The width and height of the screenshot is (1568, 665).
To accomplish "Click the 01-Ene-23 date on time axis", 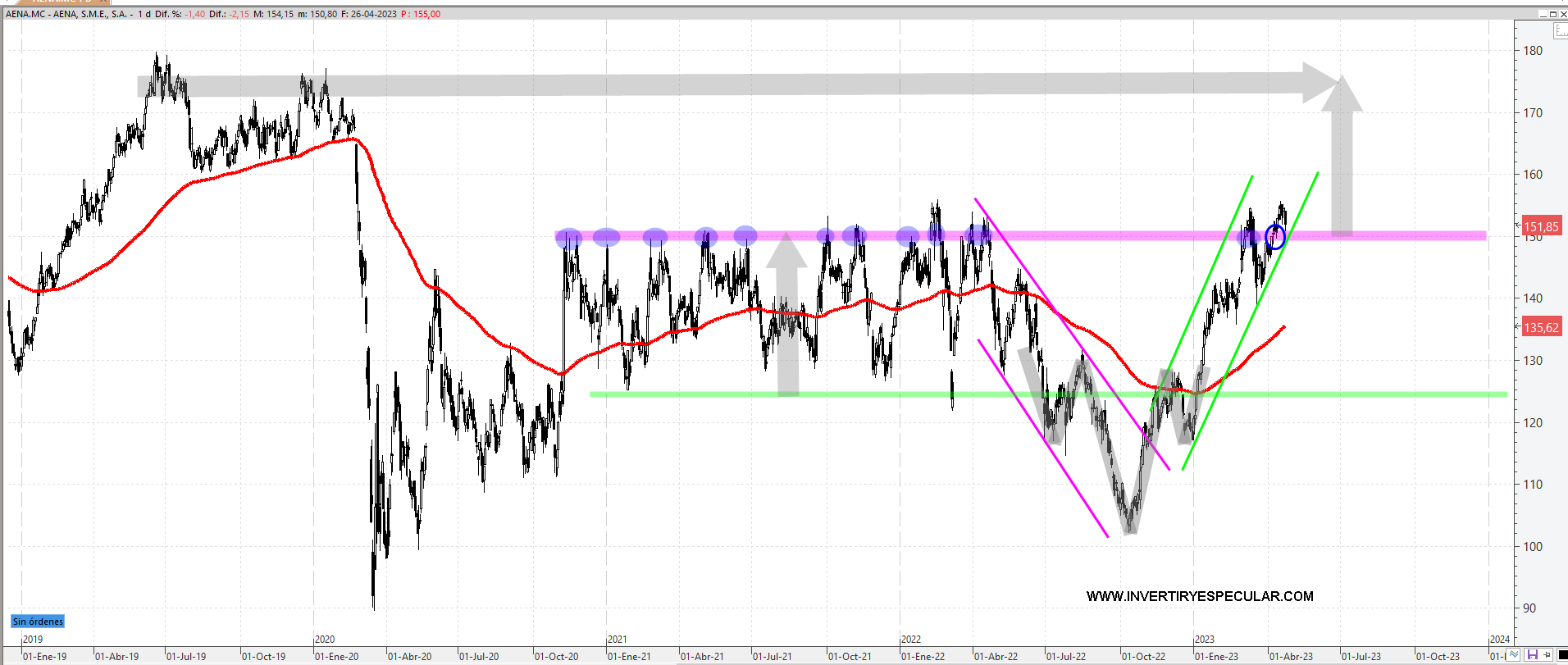I will pyautogui.click(x=1216, y=656).
